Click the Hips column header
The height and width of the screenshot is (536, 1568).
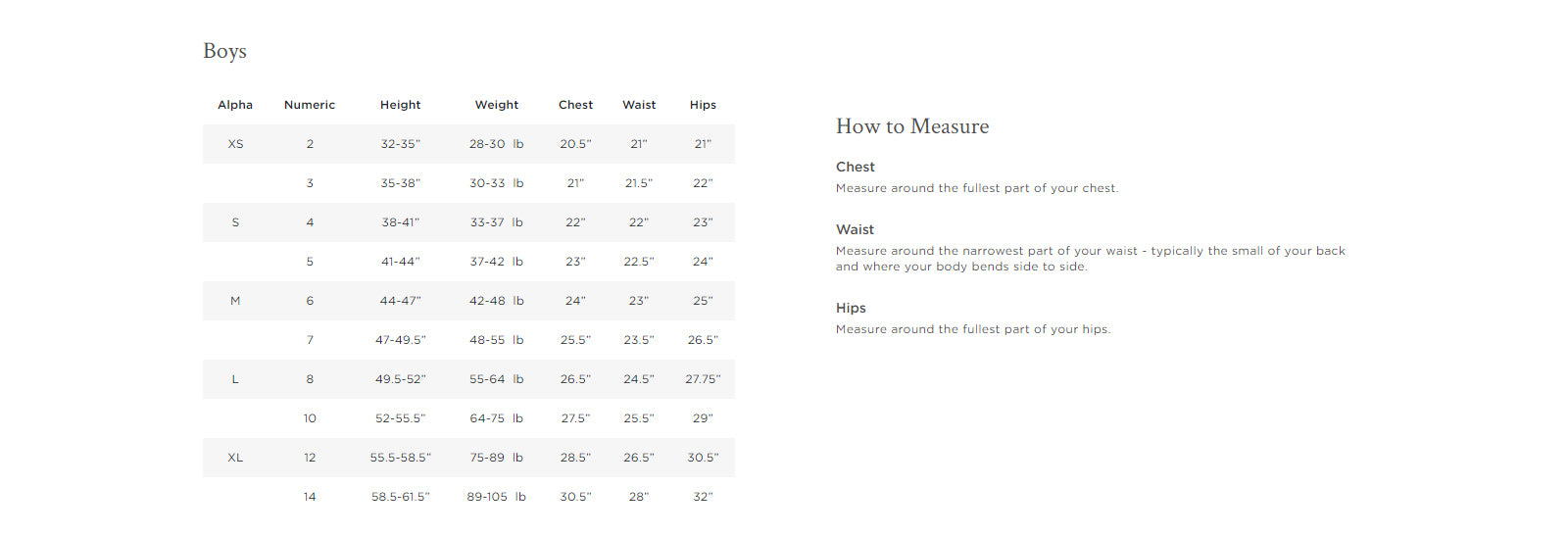703,105
